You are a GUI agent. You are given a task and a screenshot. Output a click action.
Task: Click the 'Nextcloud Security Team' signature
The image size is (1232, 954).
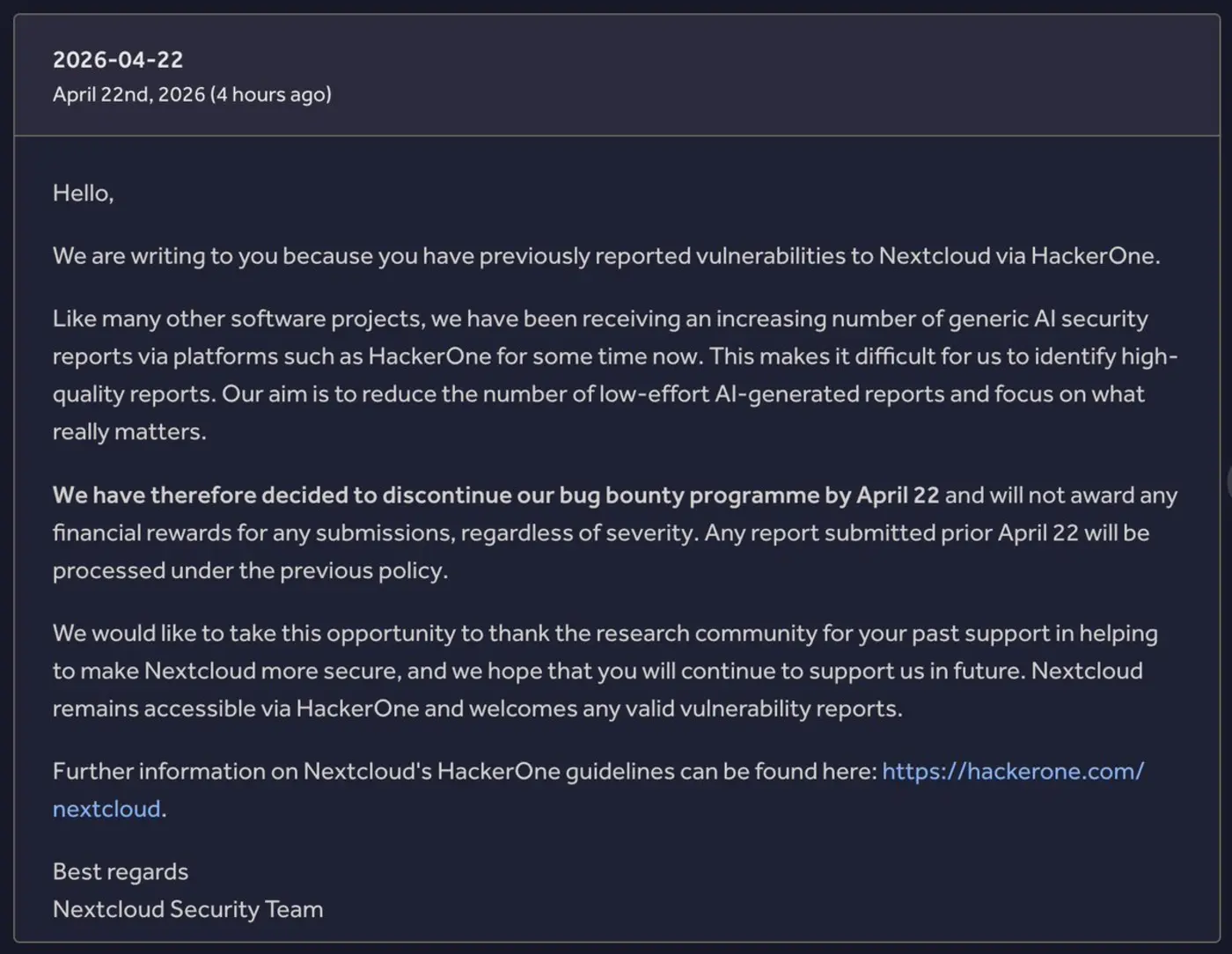(187, 909)
